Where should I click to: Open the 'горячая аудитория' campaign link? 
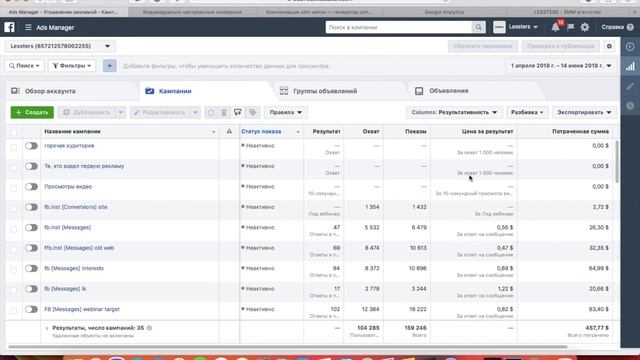pos(69,146)
